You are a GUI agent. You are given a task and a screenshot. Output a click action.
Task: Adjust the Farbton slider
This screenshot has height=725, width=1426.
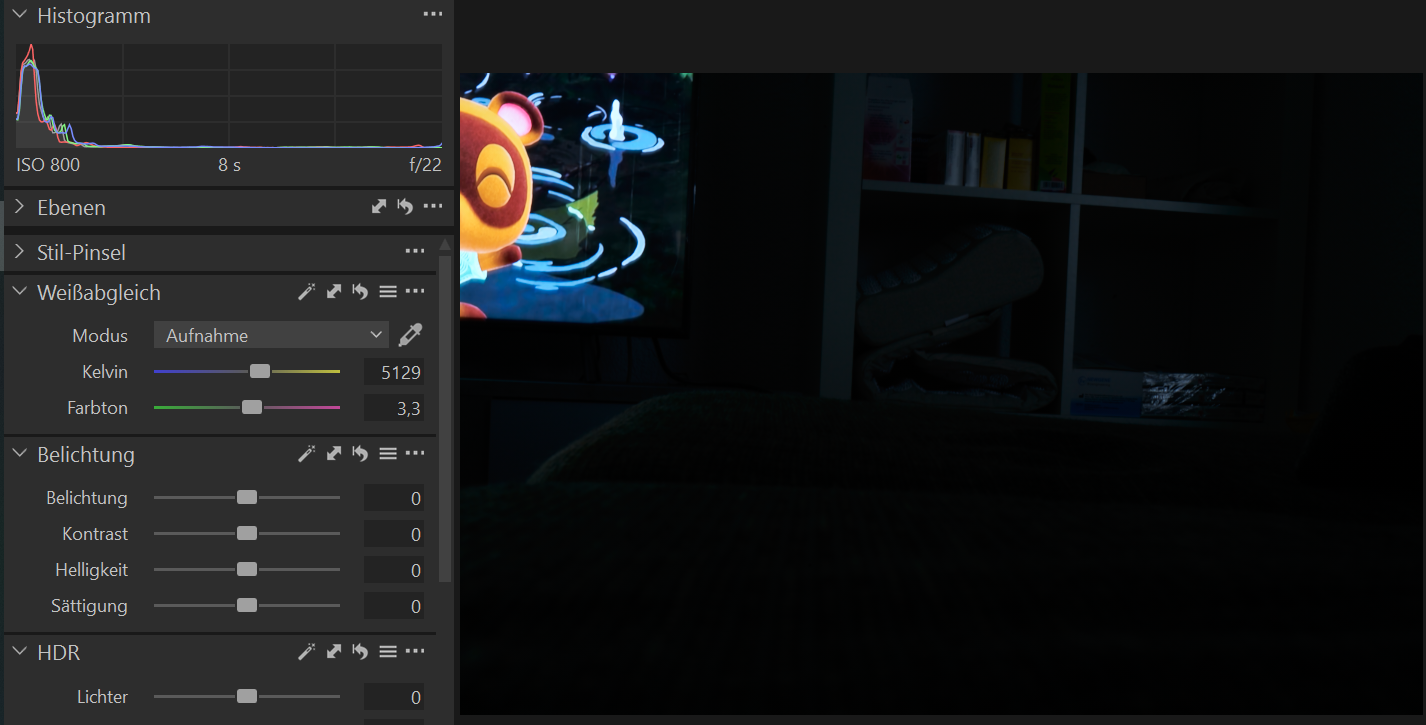(x=247, y=407)
